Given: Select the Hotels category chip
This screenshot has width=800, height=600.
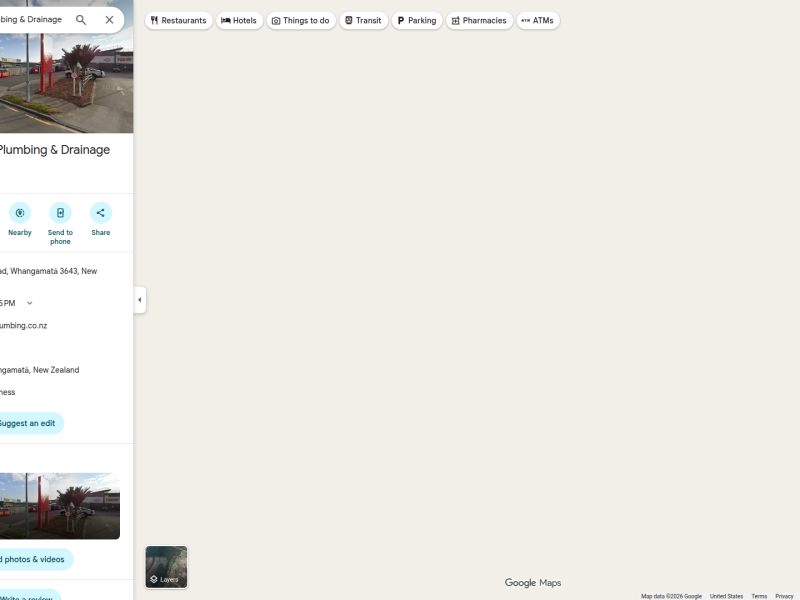Looking at the screenshot, I should click(x=240, y=20).
